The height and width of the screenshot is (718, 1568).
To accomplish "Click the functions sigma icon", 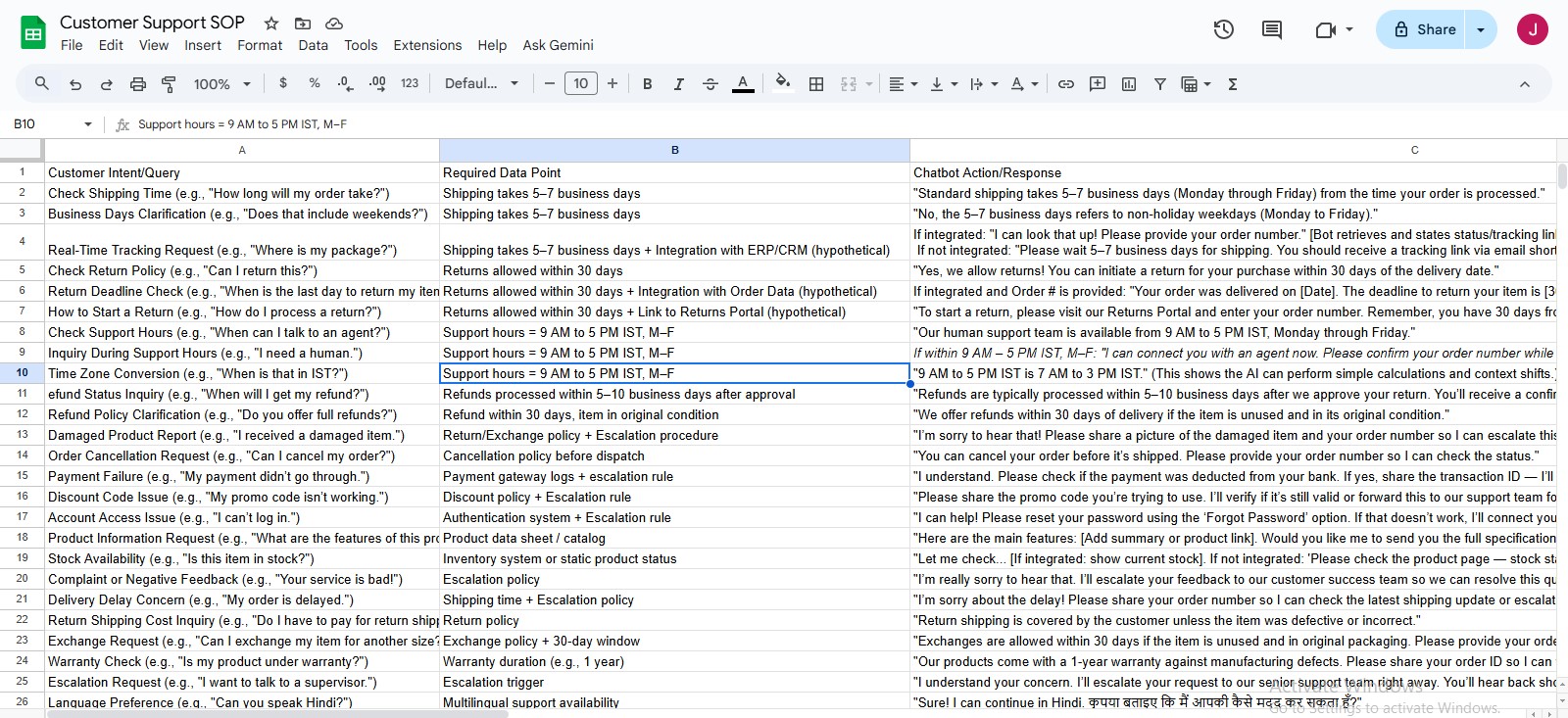I will (x=1233, y=84).
